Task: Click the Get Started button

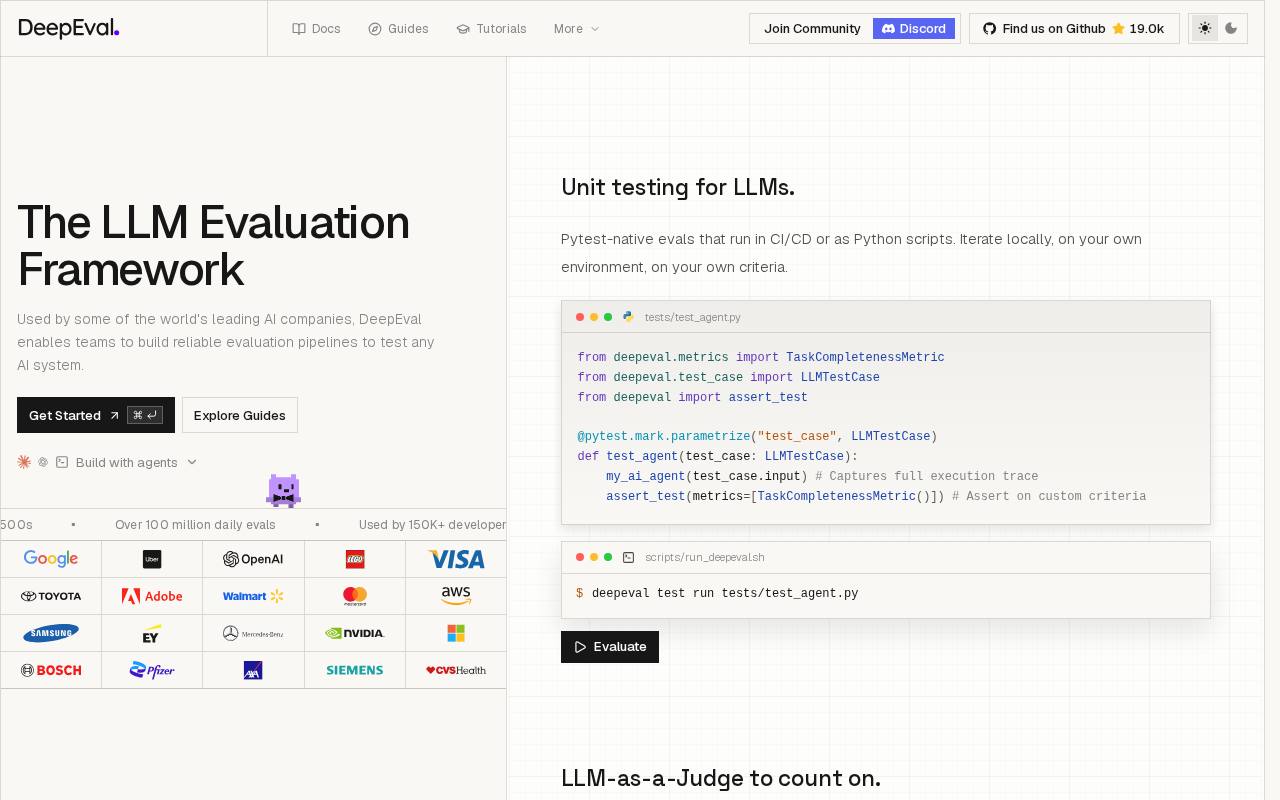Action: 96,415
